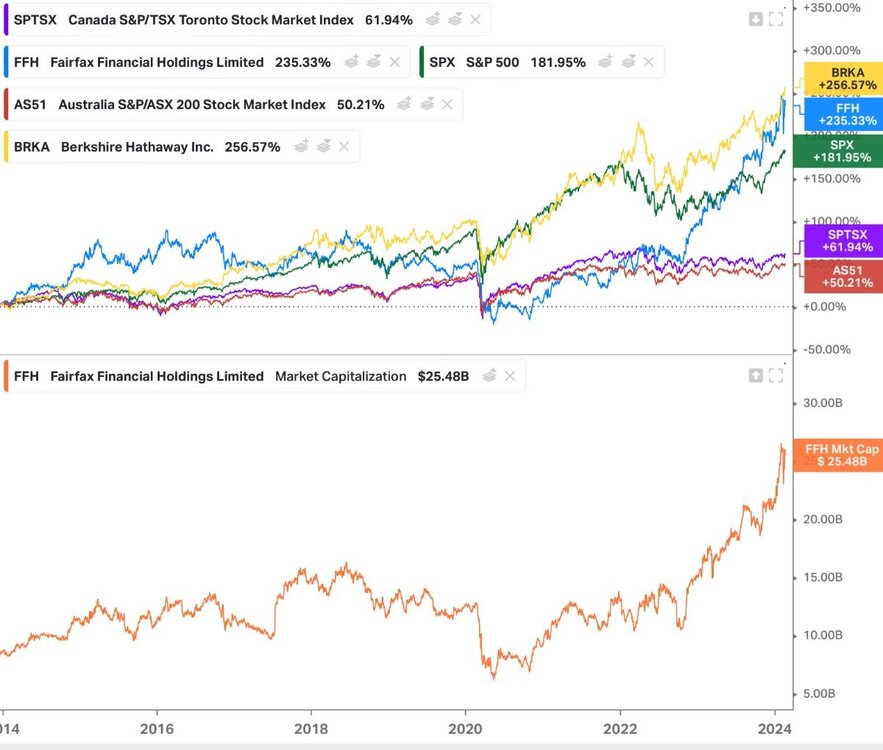
Task: Select the green SPX +181.95% axis tag
Action: [x=838, y=151]
